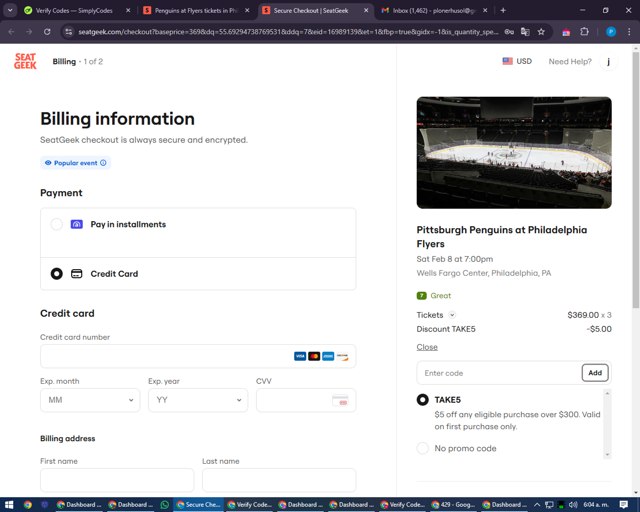Click the CVV card helper icon

pyautogui.click(x=340, y=400)
